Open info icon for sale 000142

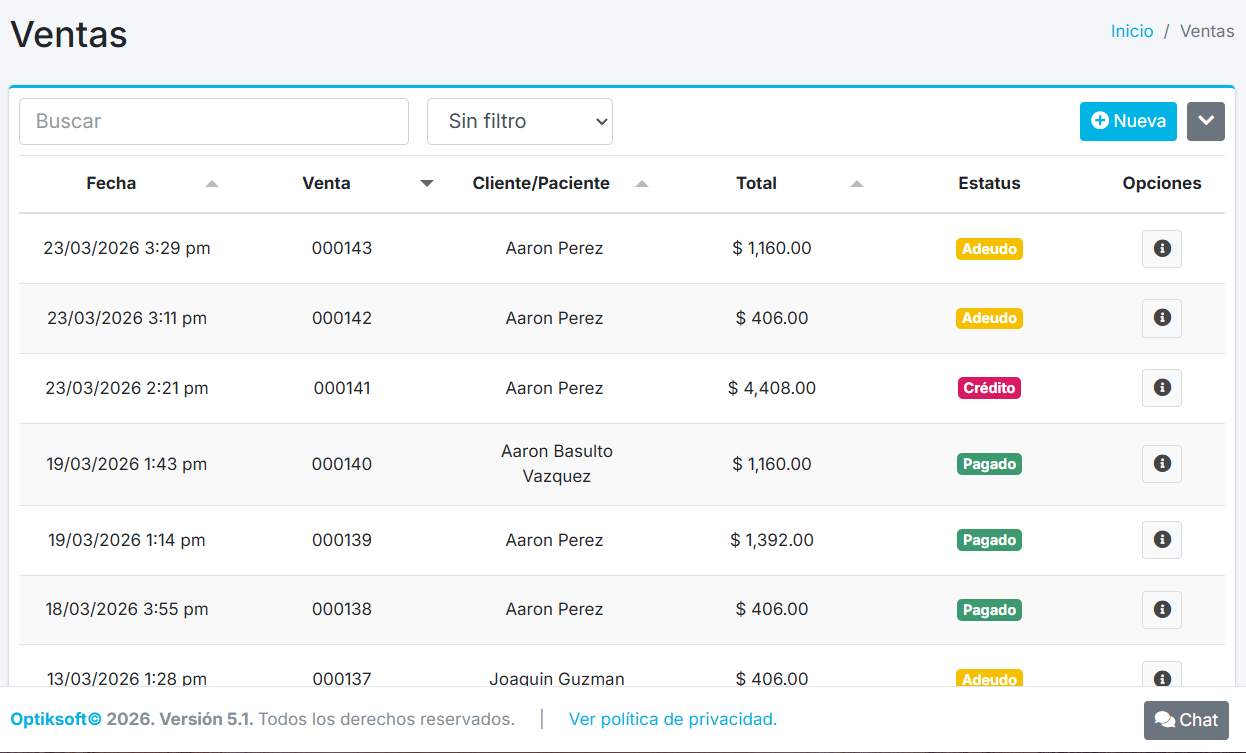pos(1161,318)
